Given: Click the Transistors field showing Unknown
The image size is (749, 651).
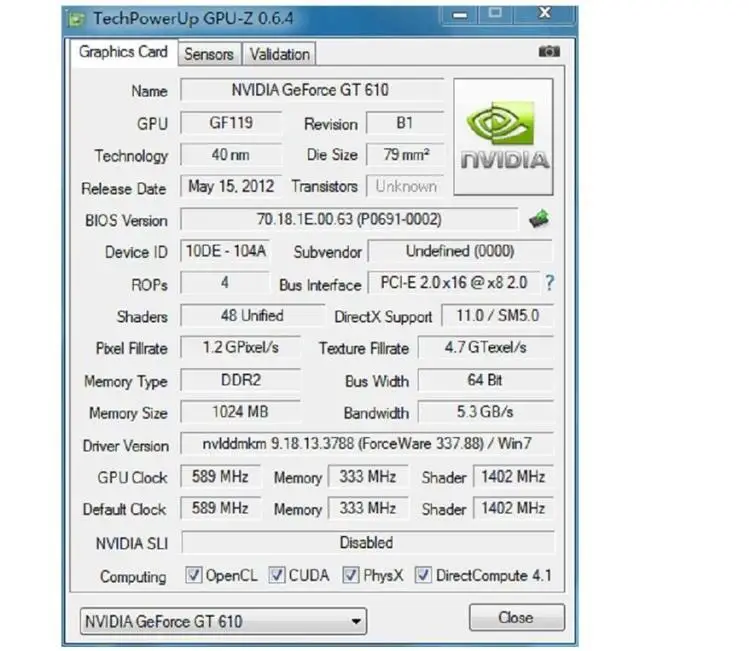Looking at the screenshot, I should tap(405, 186).
